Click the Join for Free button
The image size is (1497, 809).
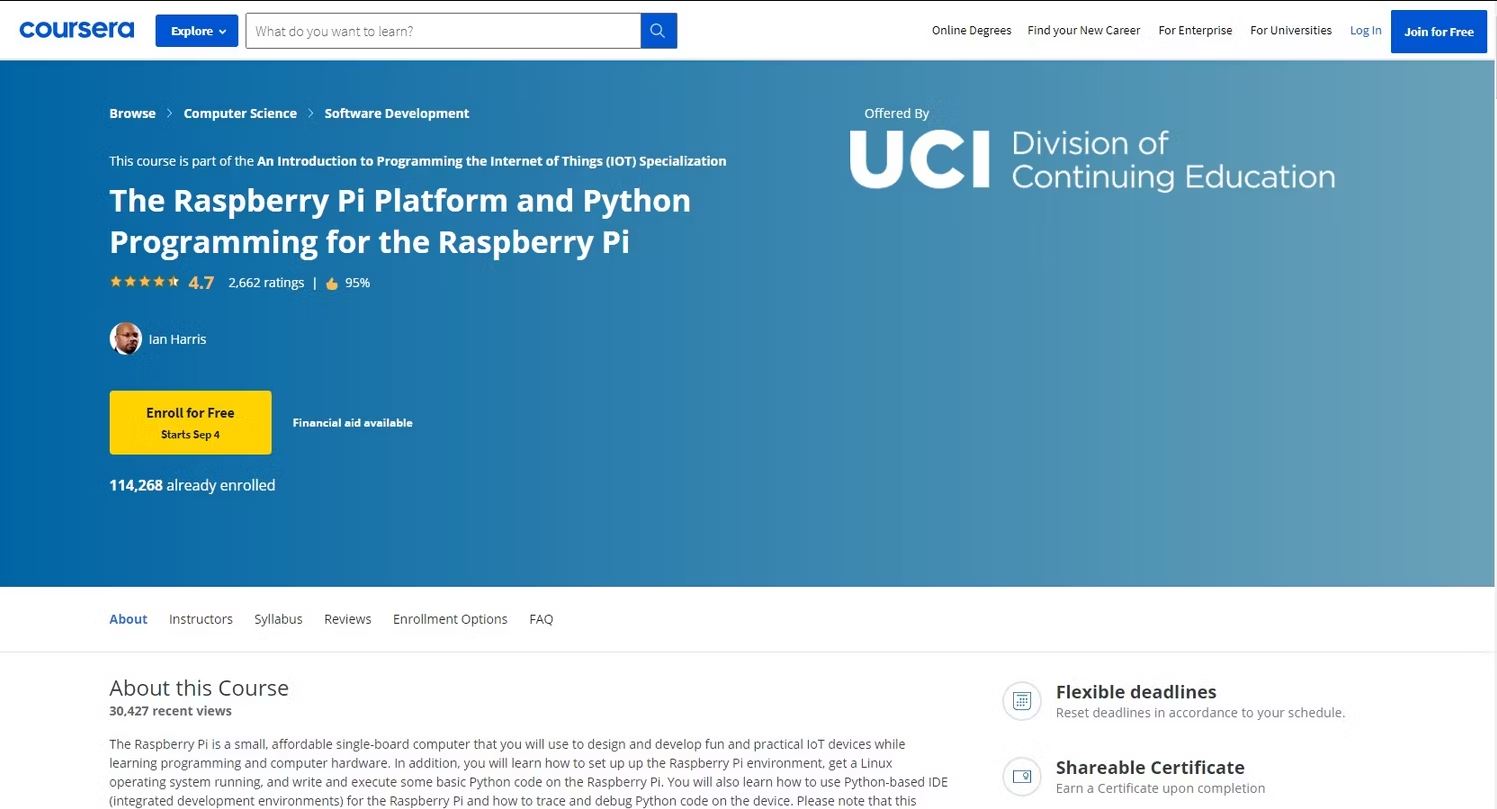(x=1439, y=31)
